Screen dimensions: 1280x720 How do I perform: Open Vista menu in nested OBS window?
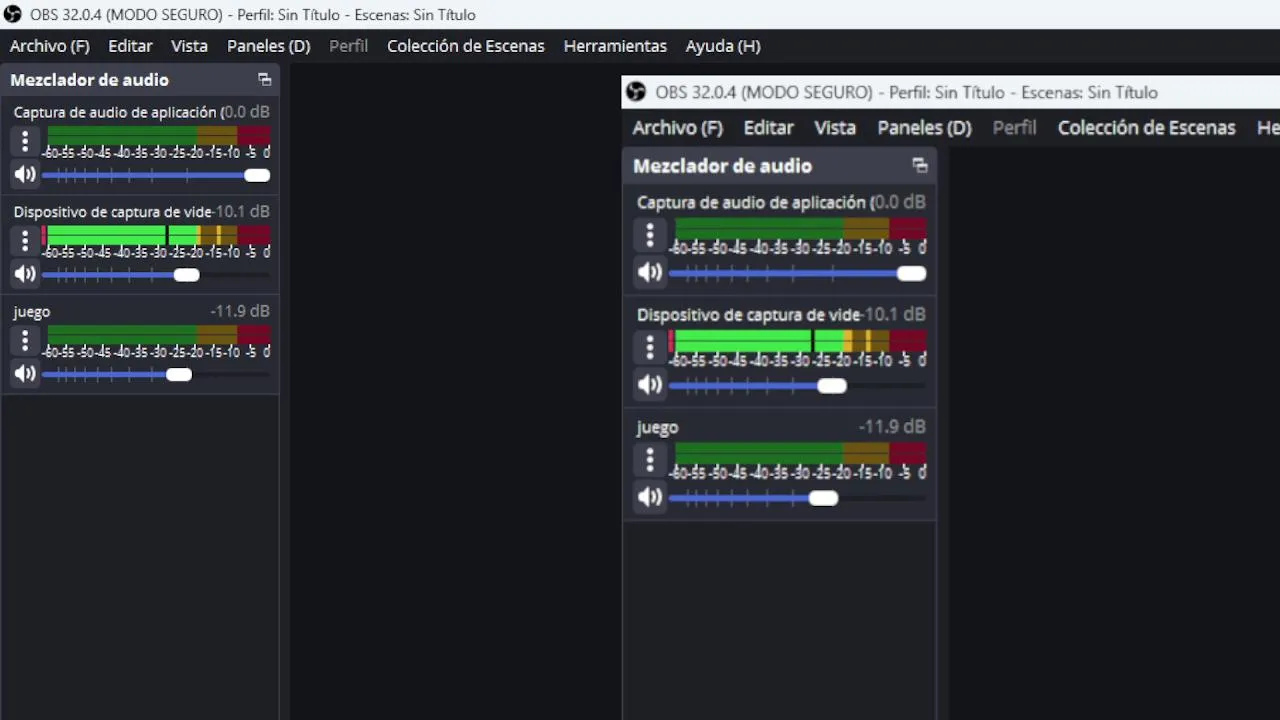835,128
